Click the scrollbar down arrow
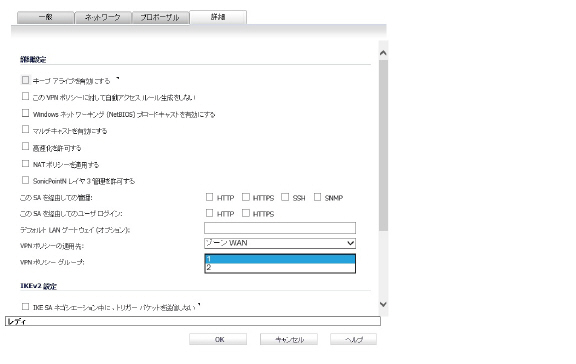The width and height of the screenshot is (576, 364). (x=383, y=304)
